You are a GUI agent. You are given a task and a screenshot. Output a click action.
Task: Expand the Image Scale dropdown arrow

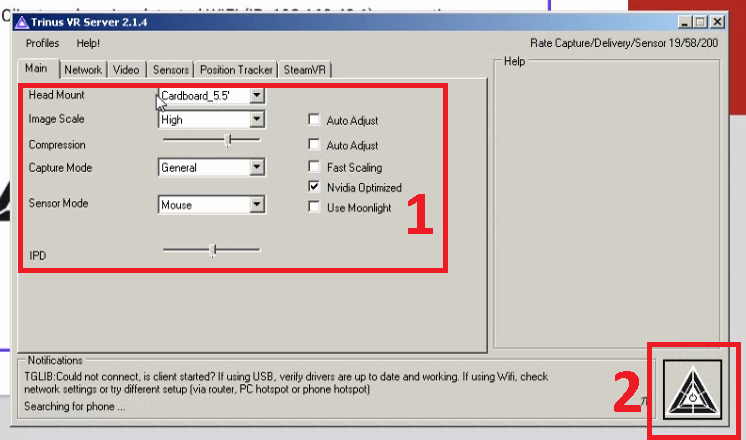pos(257,119)
